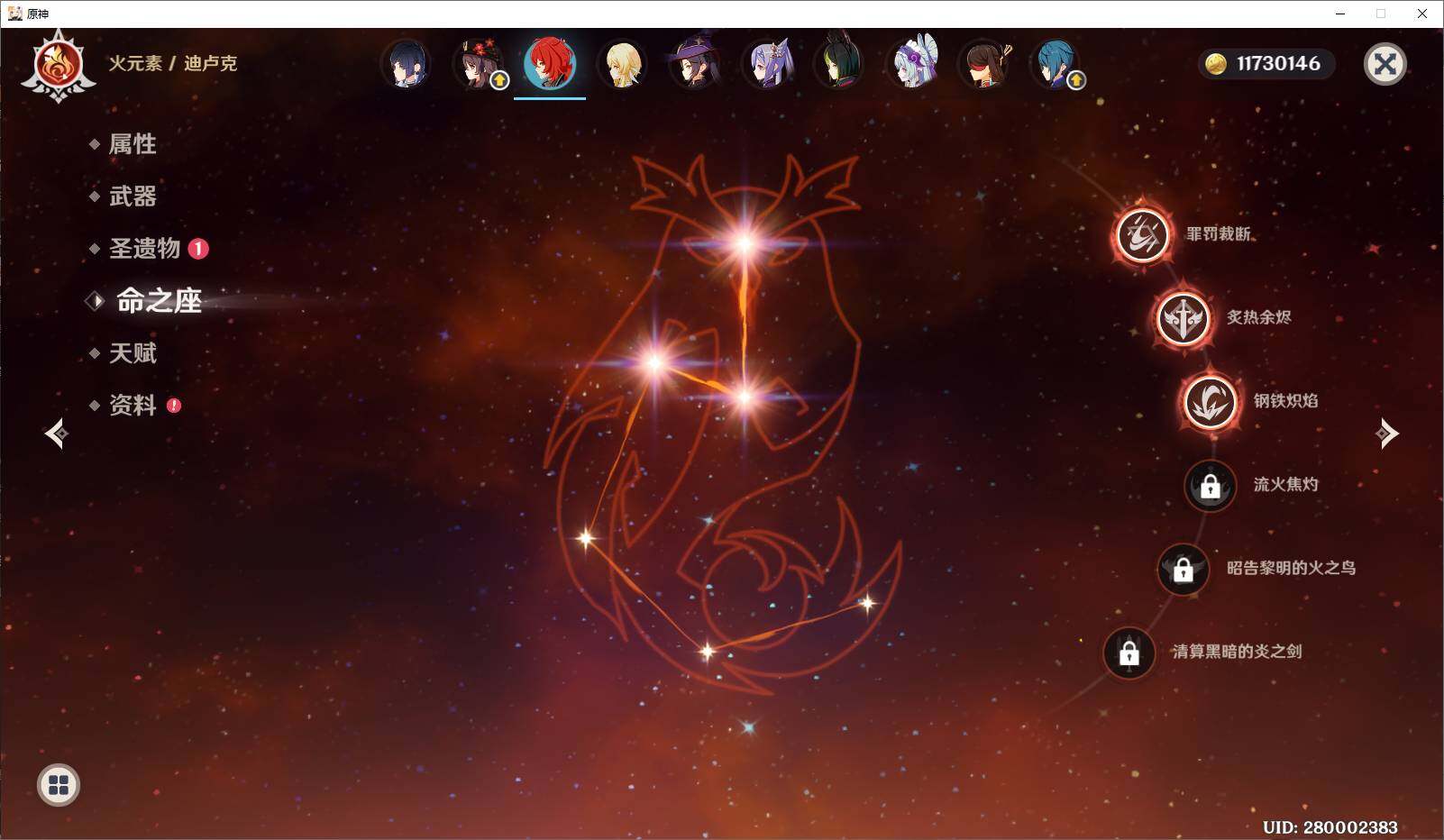This screenshot has width=1444, height=840.
Task: Select the purple-haired Keqing portrait
Action: pyautogui.click(x=767, y=64)
